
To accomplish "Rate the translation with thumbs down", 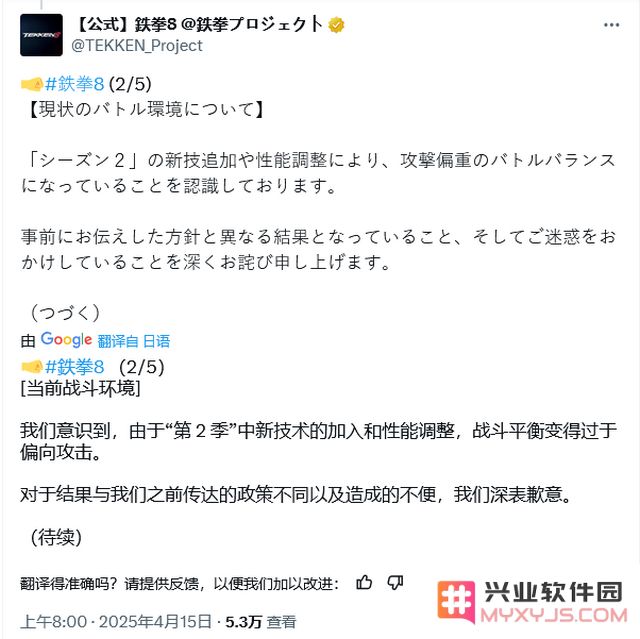I will point(395,583).
